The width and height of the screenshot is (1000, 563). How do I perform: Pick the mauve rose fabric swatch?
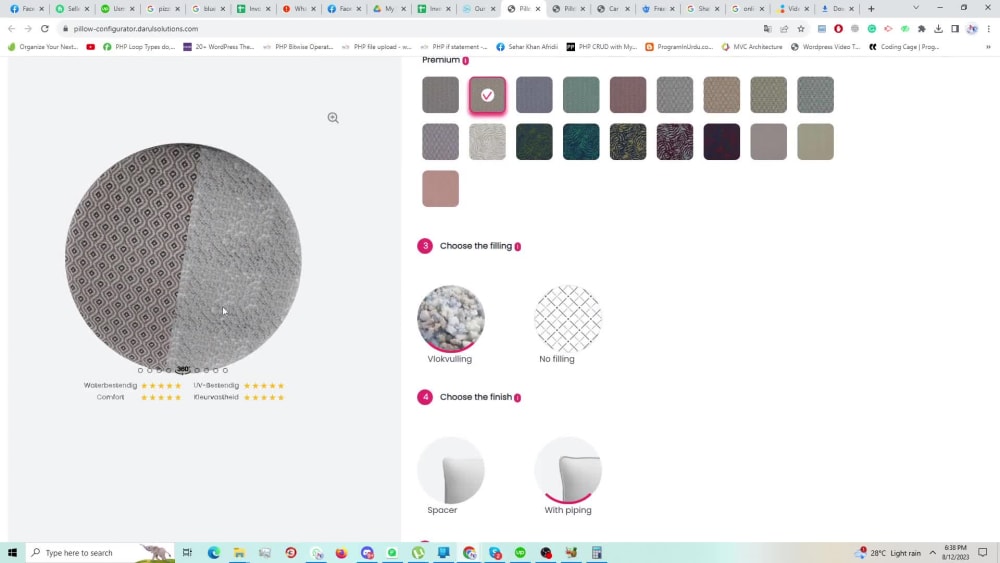coord(628,95)
